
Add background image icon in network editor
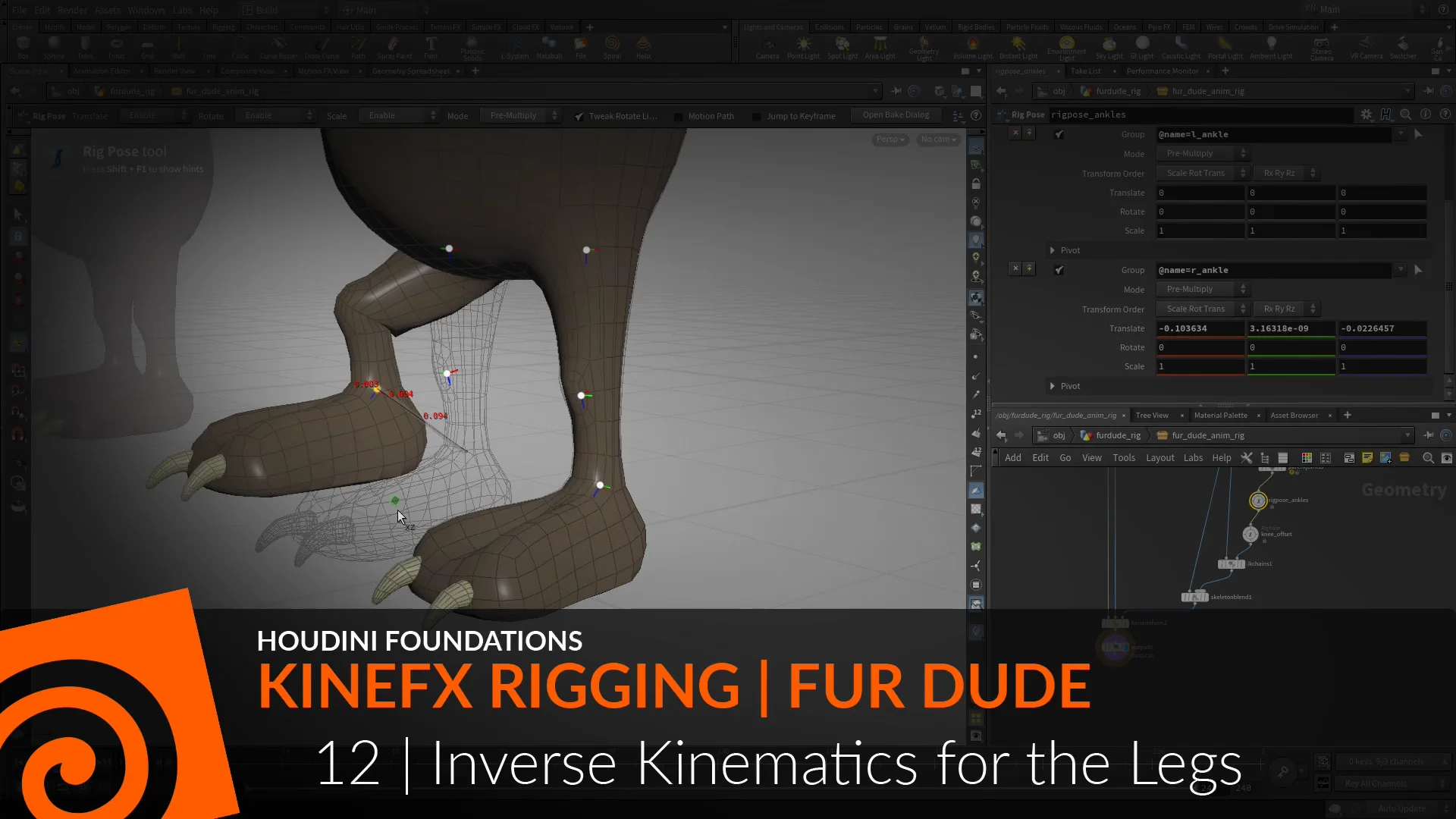[1385, 458]
